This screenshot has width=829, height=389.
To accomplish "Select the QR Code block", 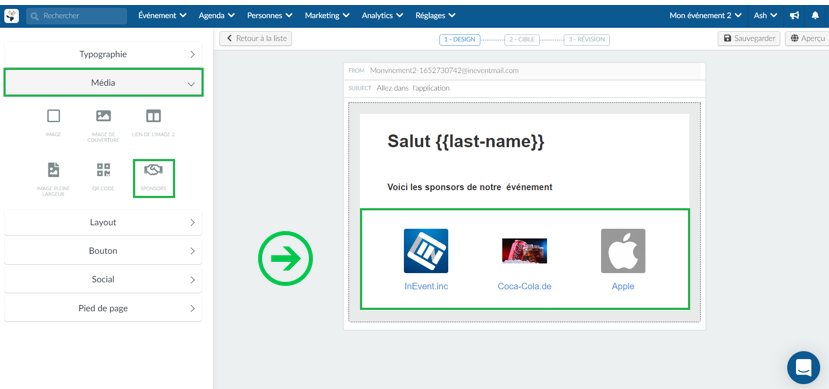I will point(103,177).
